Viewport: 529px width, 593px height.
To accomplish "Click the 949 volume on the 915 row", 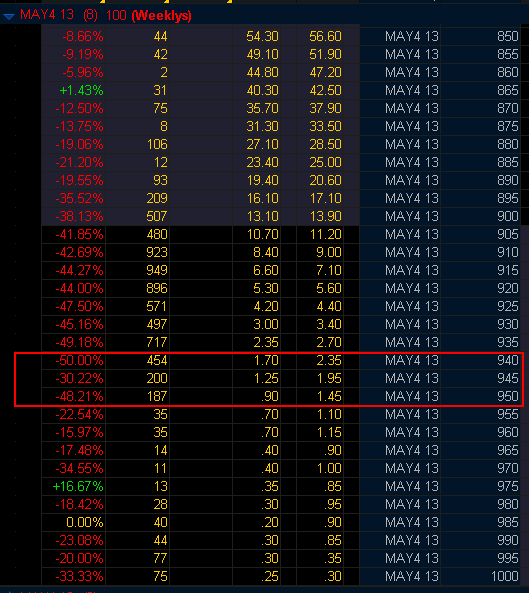I will coord(157,270).
